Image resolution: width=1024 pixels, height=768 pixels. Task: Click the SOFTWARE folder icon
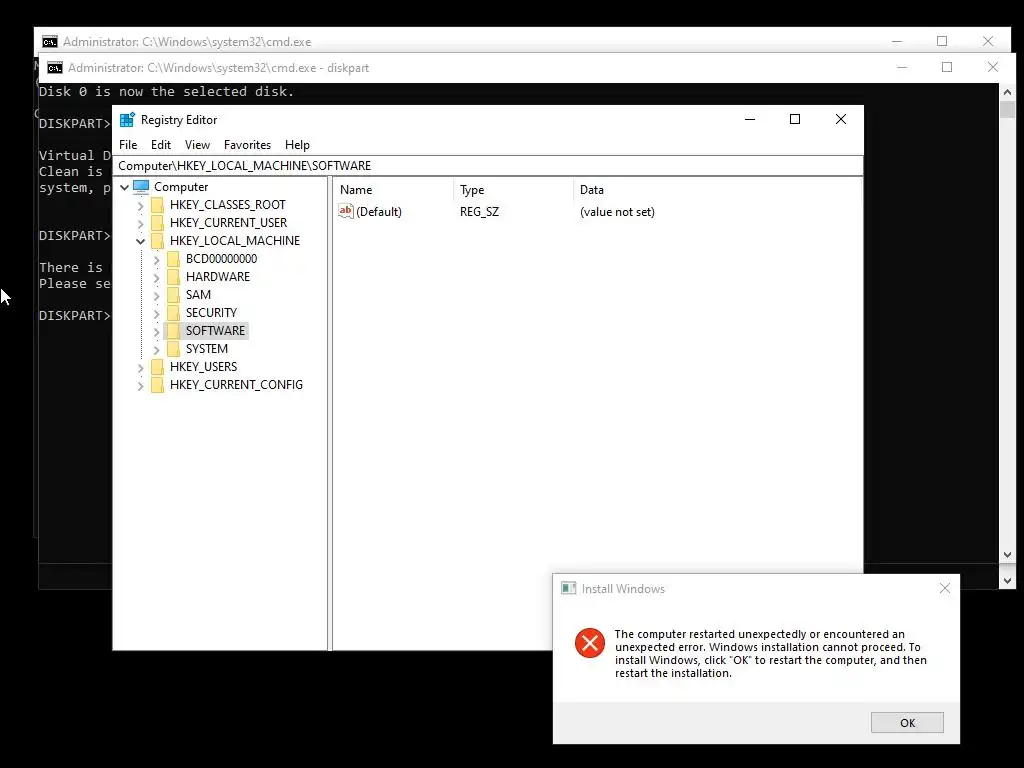pyautogui.click(x=173, y=331)
